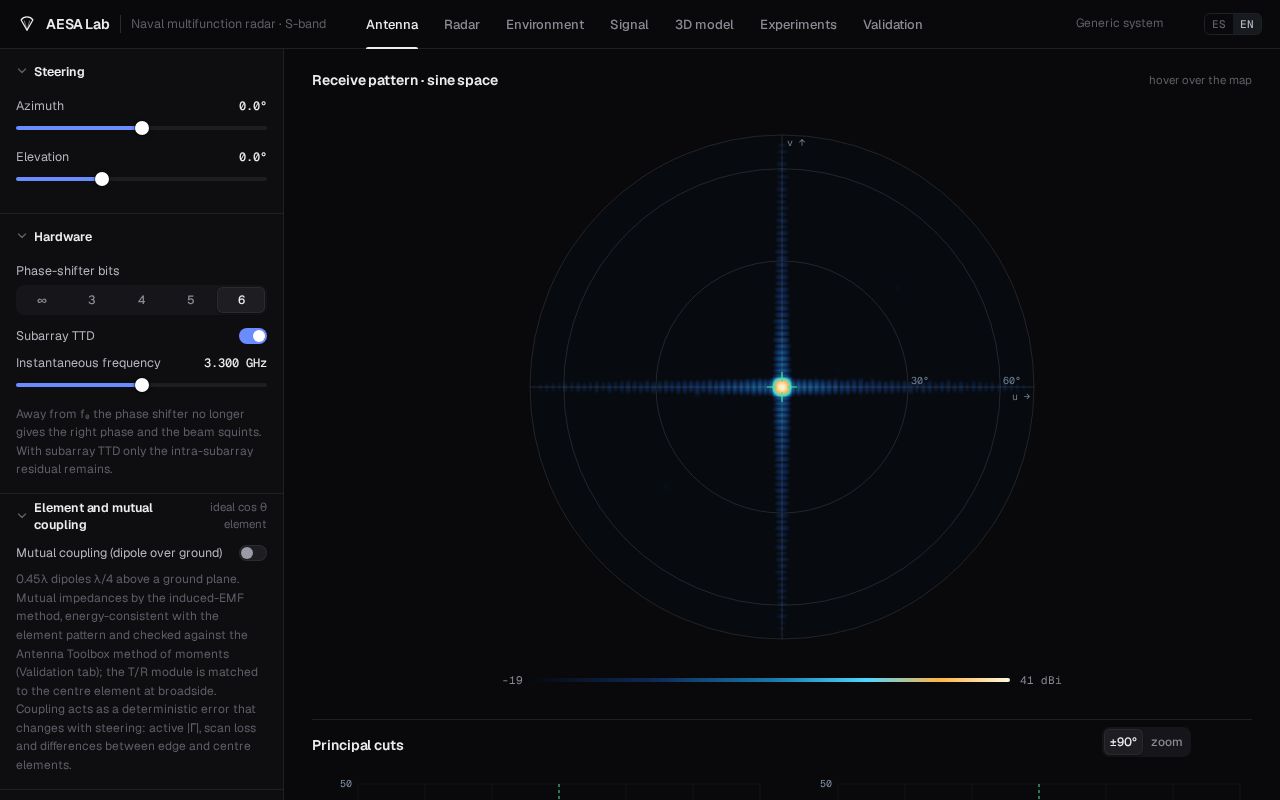Image resolution: width=1280 pixels, height=800 pixels.
Task: Select the zoom principal cuts view
Action: [1167, 742]
